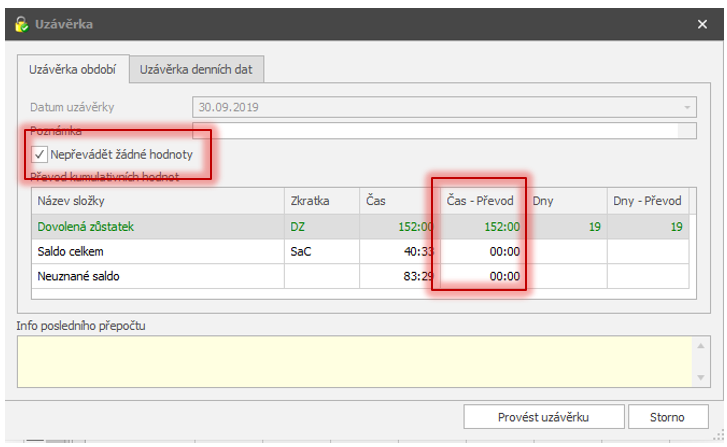
Task: Select the Neuznané saldo row
Action: pyautogui.click(x=360, y=276)
